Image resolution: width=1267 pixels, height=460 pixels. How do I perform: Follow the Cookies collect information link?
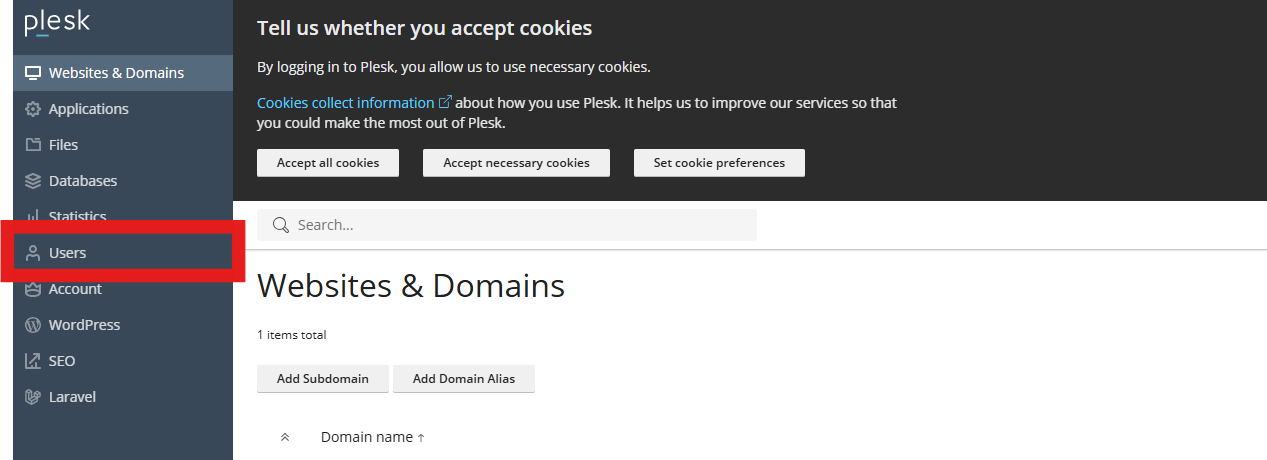(x=345, y=103)
